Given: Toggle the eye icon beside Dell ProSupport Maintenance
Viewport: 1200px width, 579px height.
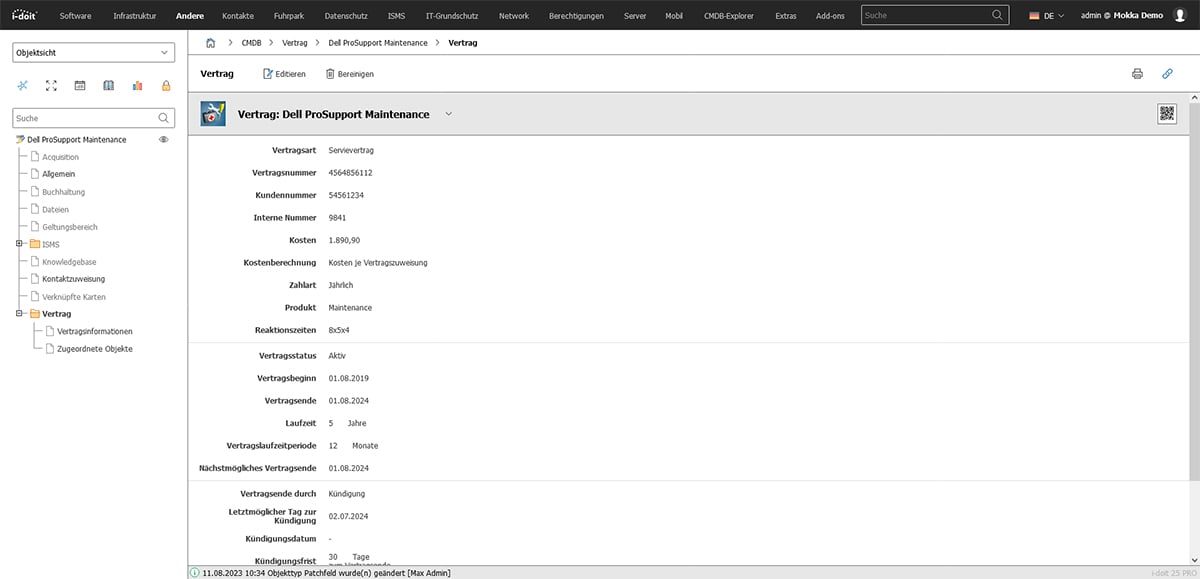Looking at the screenshot, I should [165, 140].
